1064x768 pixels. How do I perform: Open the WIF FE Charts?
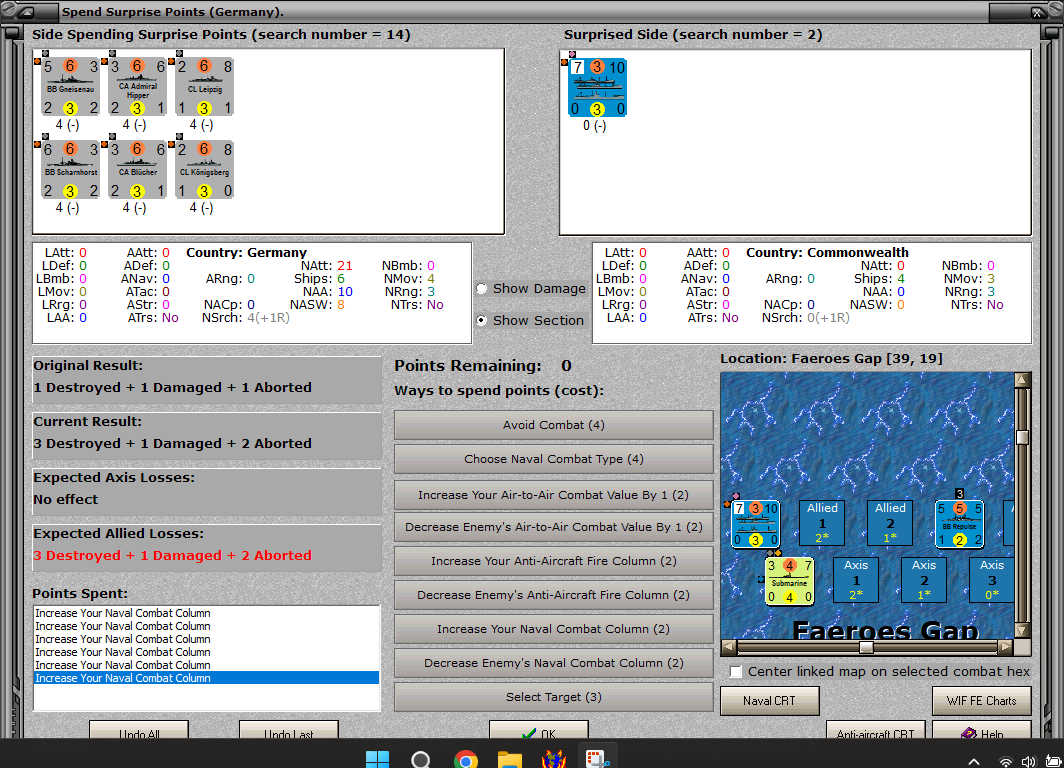click(982, 701)
